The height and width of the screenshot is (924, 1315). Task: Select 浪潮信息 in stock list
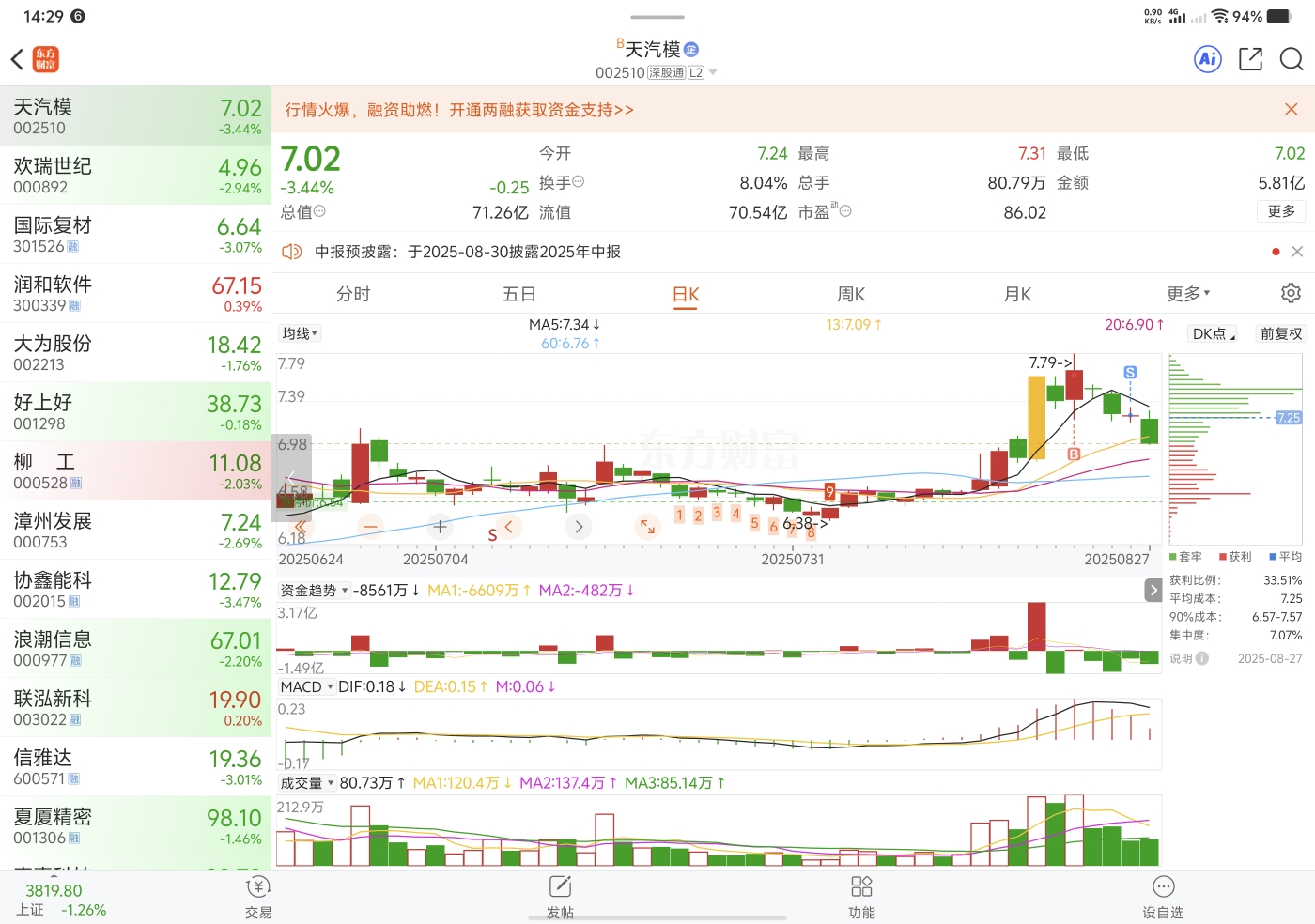[x=135, y=648]
